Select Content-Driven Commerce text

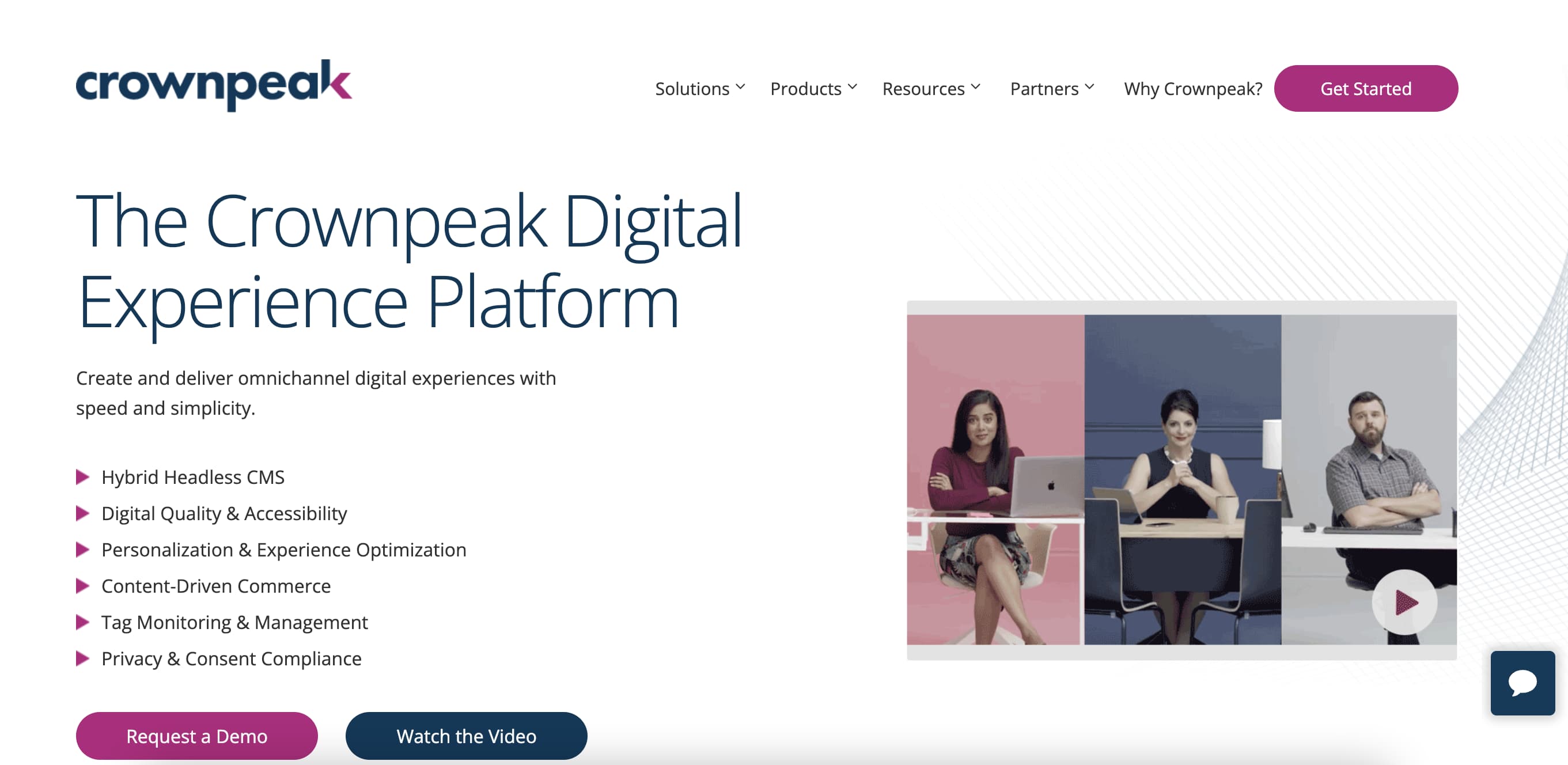tap(216, 586)
